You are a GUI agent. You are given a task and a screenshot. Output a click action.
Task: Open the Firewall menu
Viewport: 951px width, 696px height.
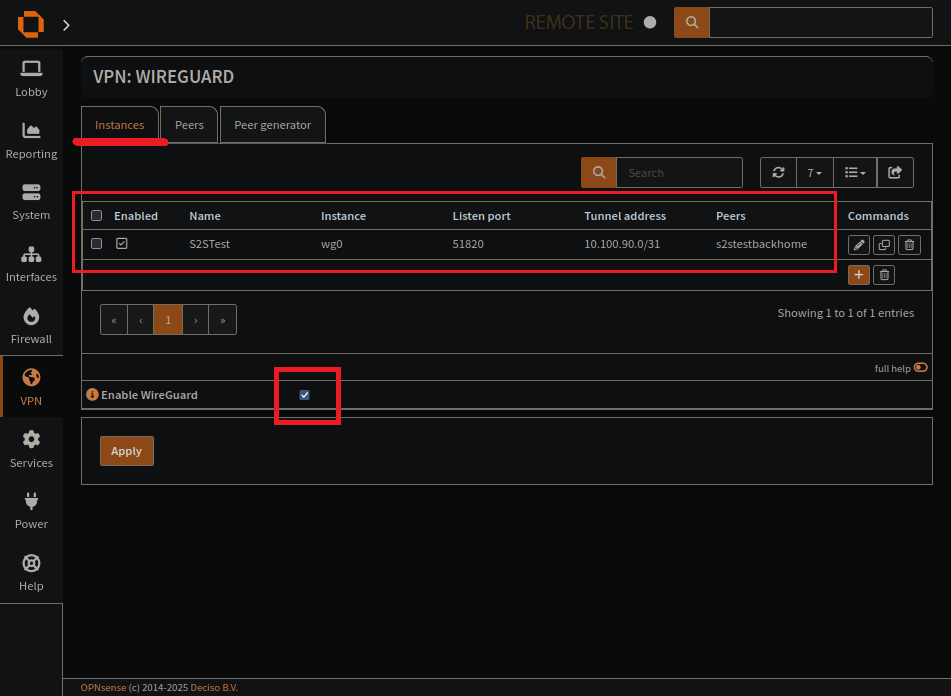[x=31, y=326]
